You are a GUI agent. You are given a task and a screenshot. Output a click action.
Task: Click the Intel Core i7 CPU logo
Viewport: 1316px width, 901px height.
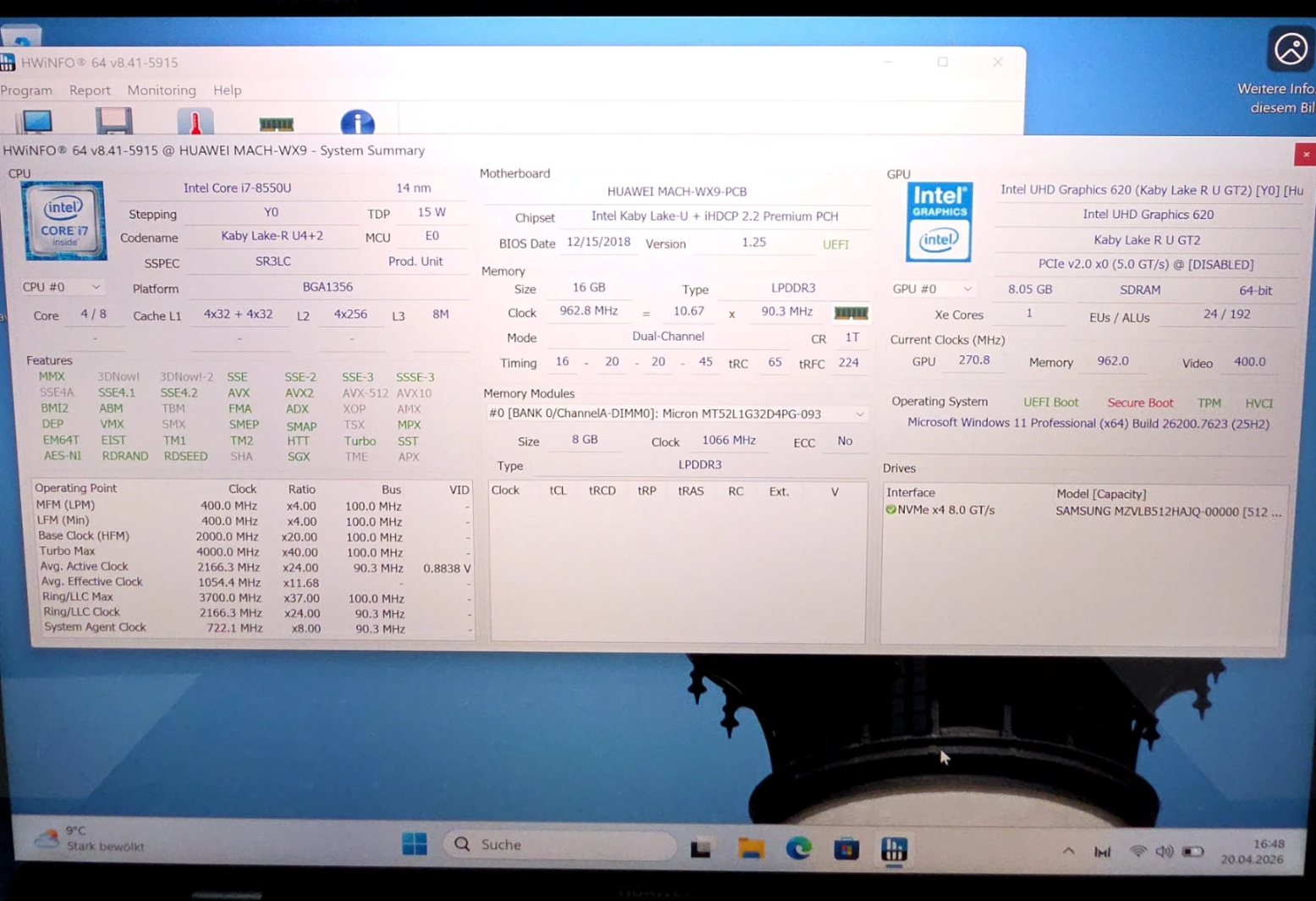pyautogui.click(x=64, y=220)
